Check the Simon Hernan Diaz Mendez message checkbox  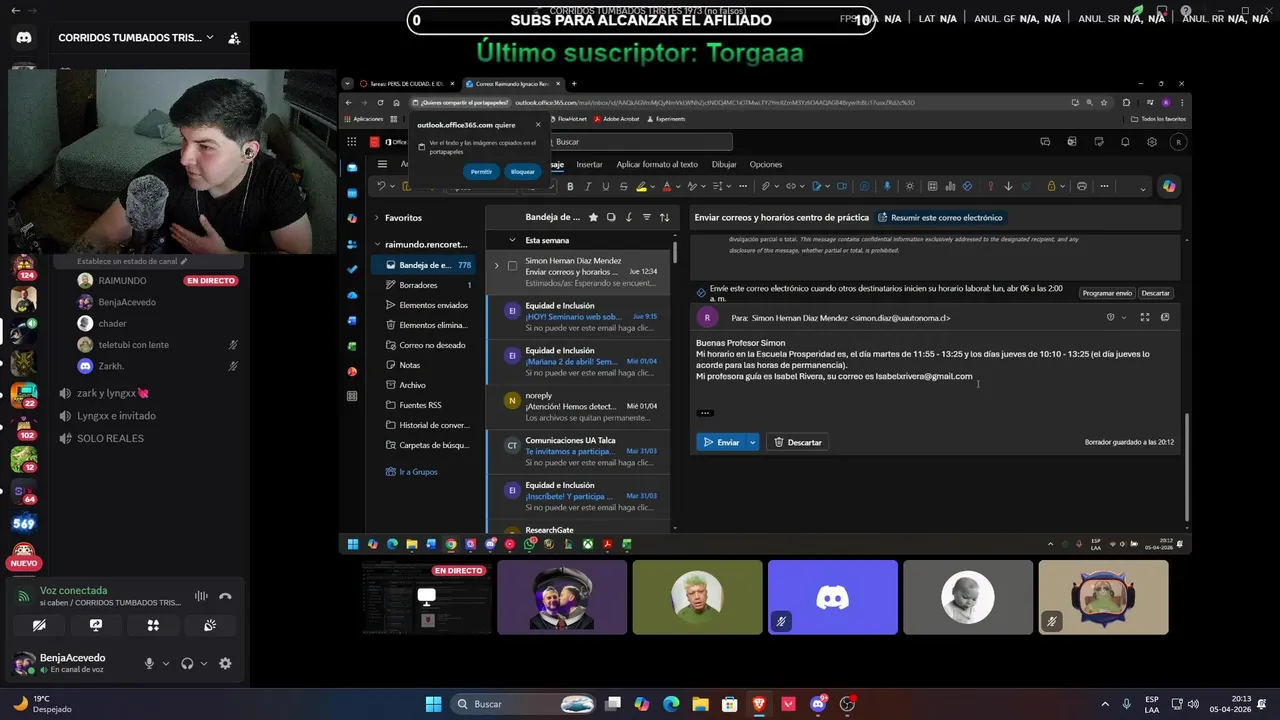point(512,266)
